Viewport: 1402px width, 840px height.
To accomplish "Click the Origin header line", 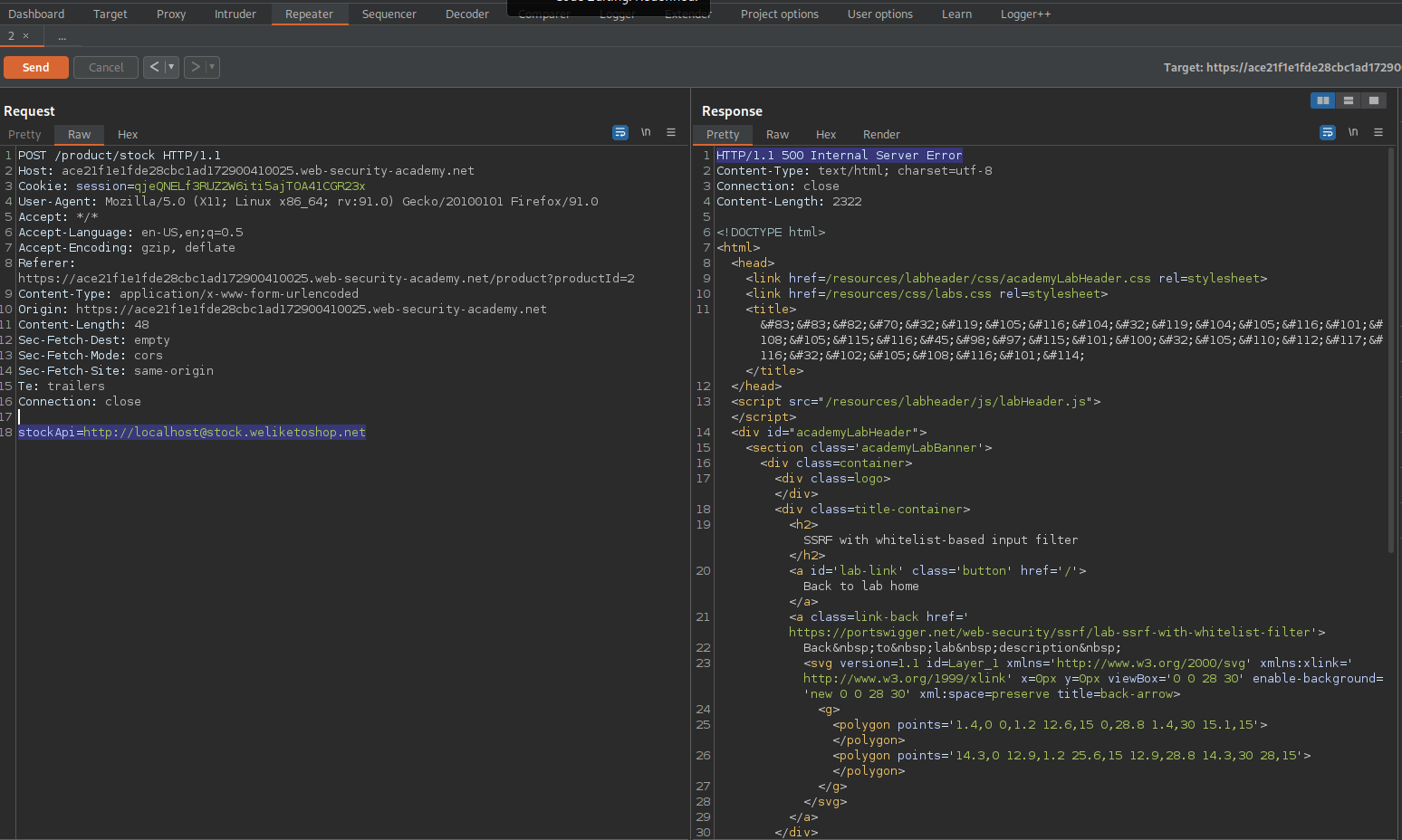I will click(x=283, y=310).
